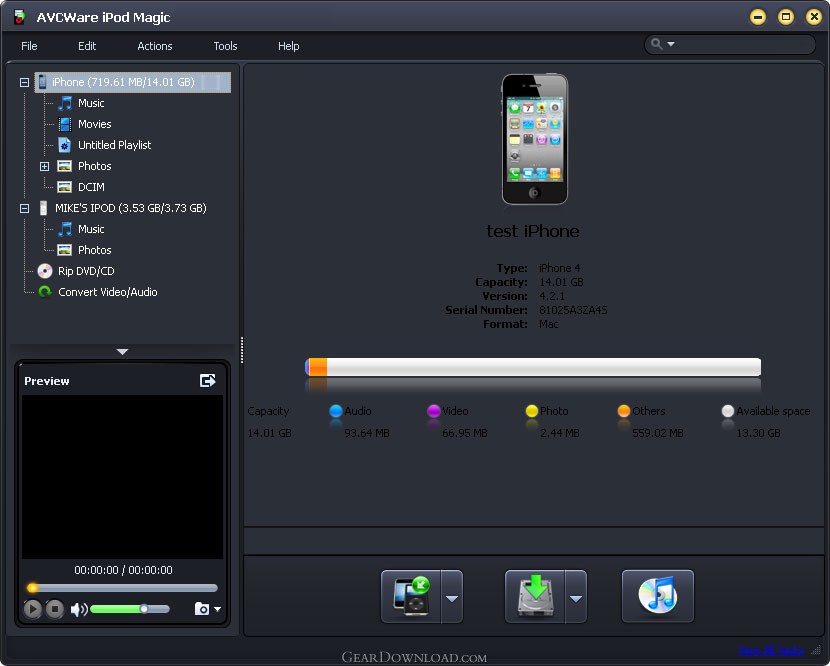The height and width of the screenshot is (666, 830).
Task: Open the copy-to-computer dropdown arrow
Action: (x=576, y=597)
